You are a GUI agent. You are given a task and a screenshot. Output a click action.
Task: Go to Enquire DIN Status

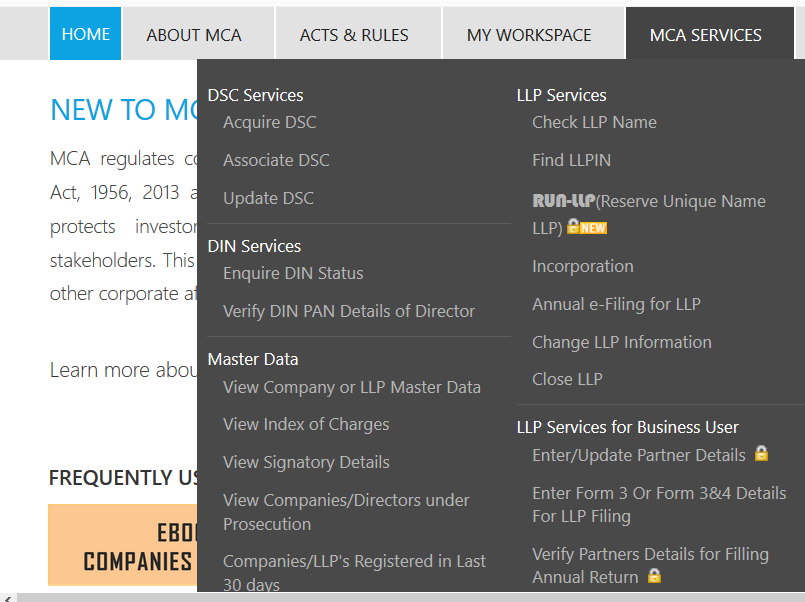[293, 274]
